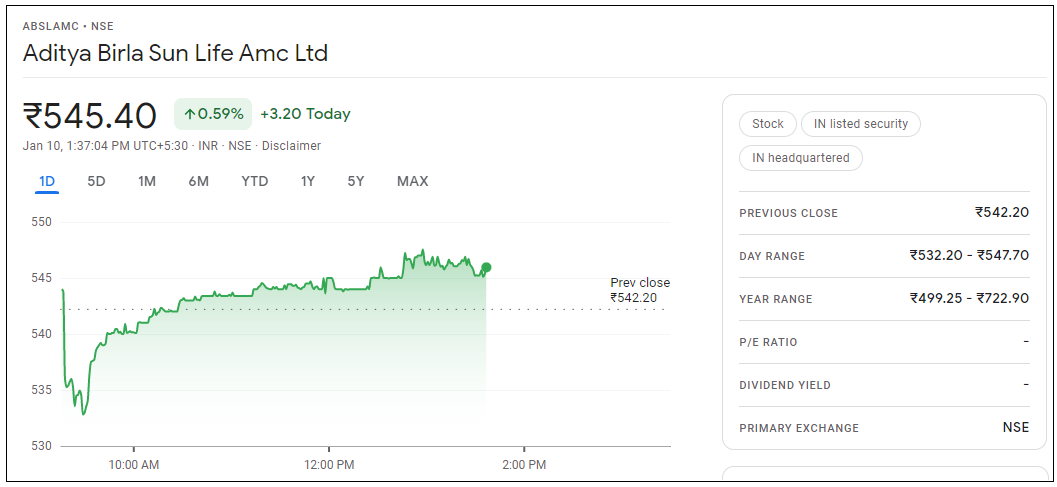This screenshot has width=1057, height=487.
Task: Click the DIVIDEND YIELD label
Action: pyautogui.click(x=785, y=386)
